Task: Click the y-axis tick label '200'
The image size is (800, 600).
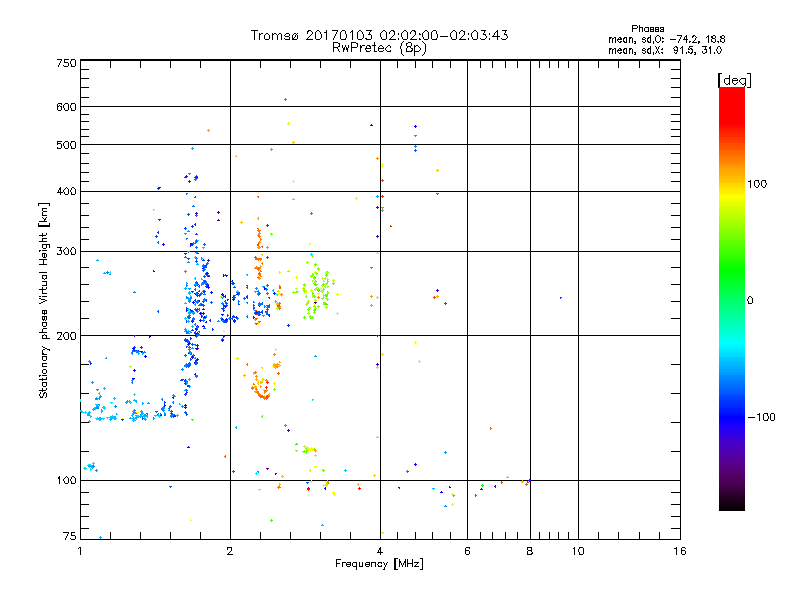Action: pyautogui.click(x=66, y=336)
